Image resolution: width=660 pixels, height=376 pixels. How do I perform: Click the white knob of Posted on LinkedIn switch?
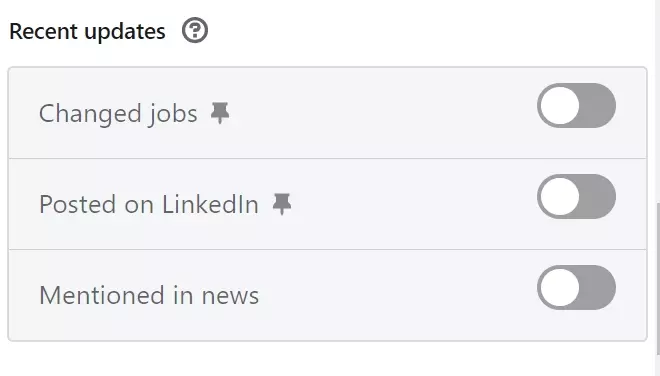(560, 197)
